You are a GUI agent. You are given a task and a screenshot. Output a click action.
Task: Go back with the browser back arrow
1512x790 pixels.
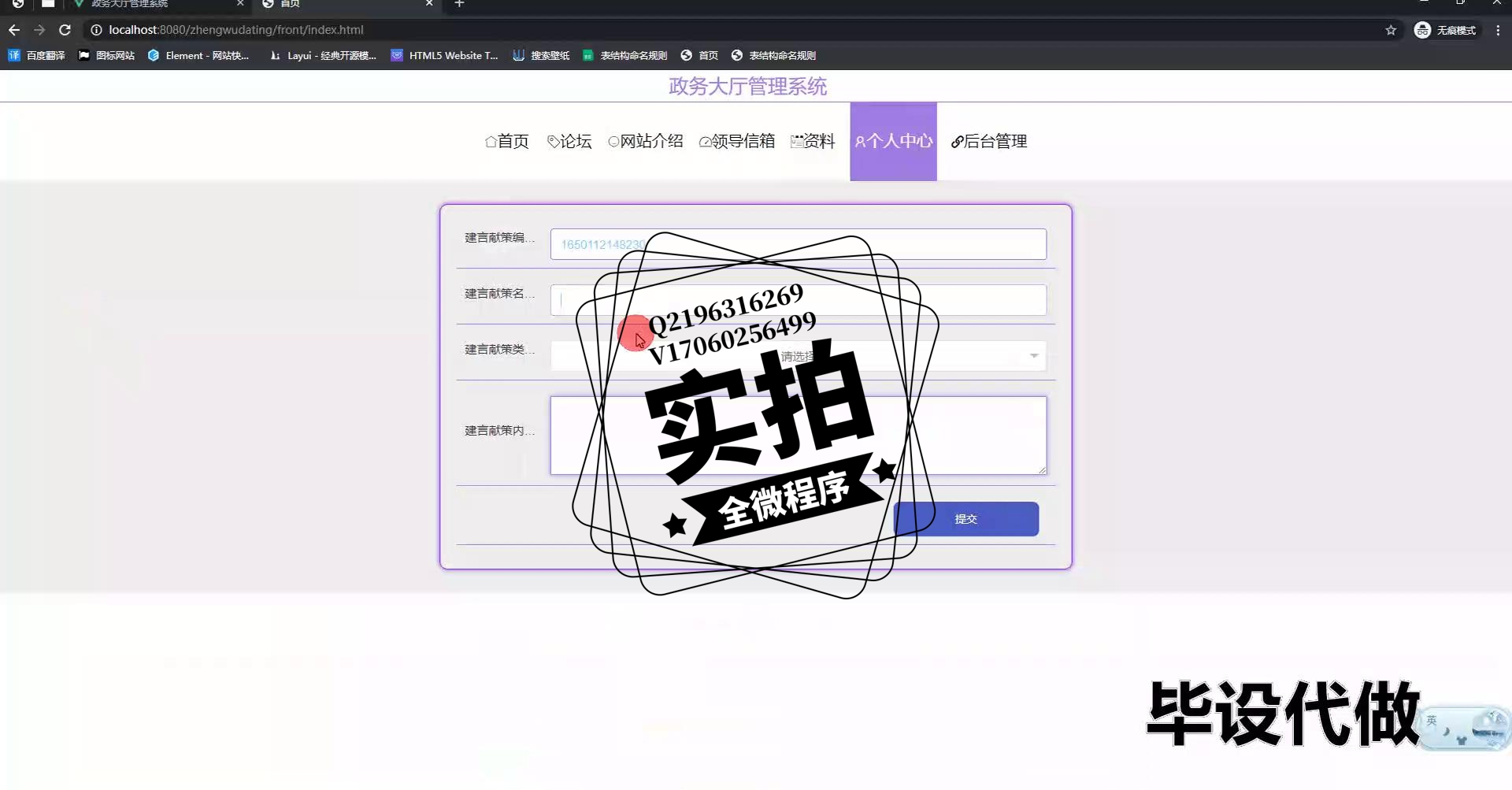14,30
